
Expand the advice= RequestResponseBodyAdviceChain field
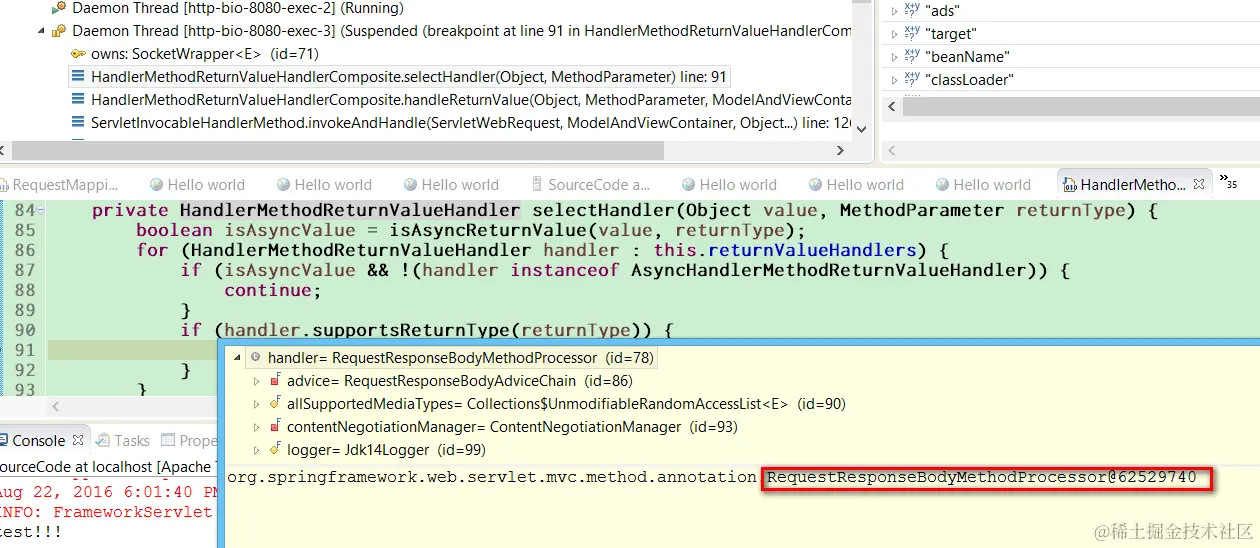(x=257, y=381)
